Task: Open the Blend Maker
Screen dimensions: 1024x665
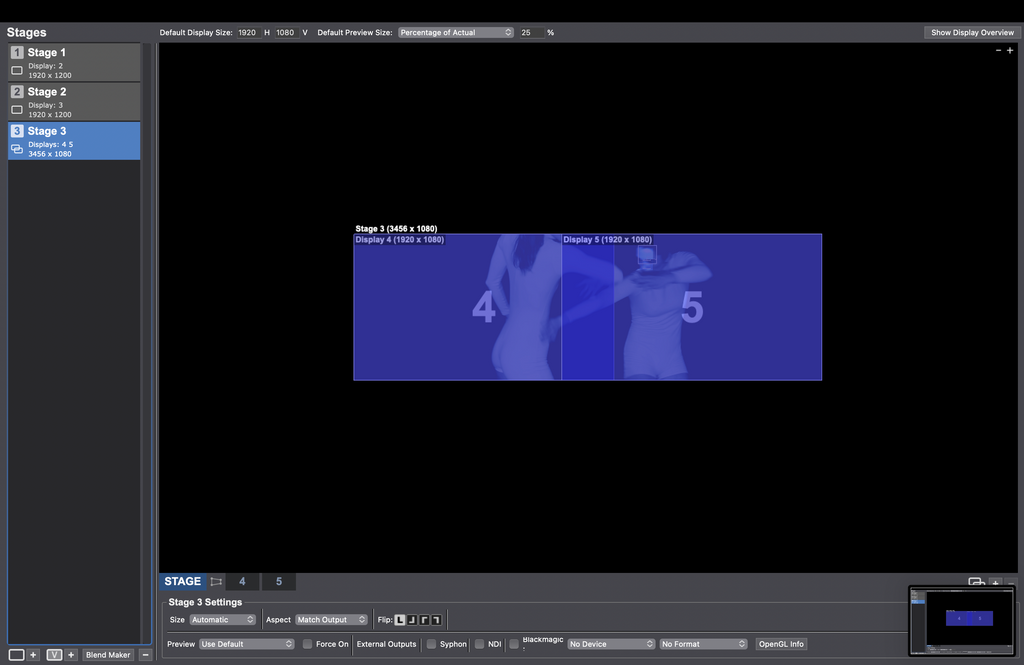Action: pos(108,655)
